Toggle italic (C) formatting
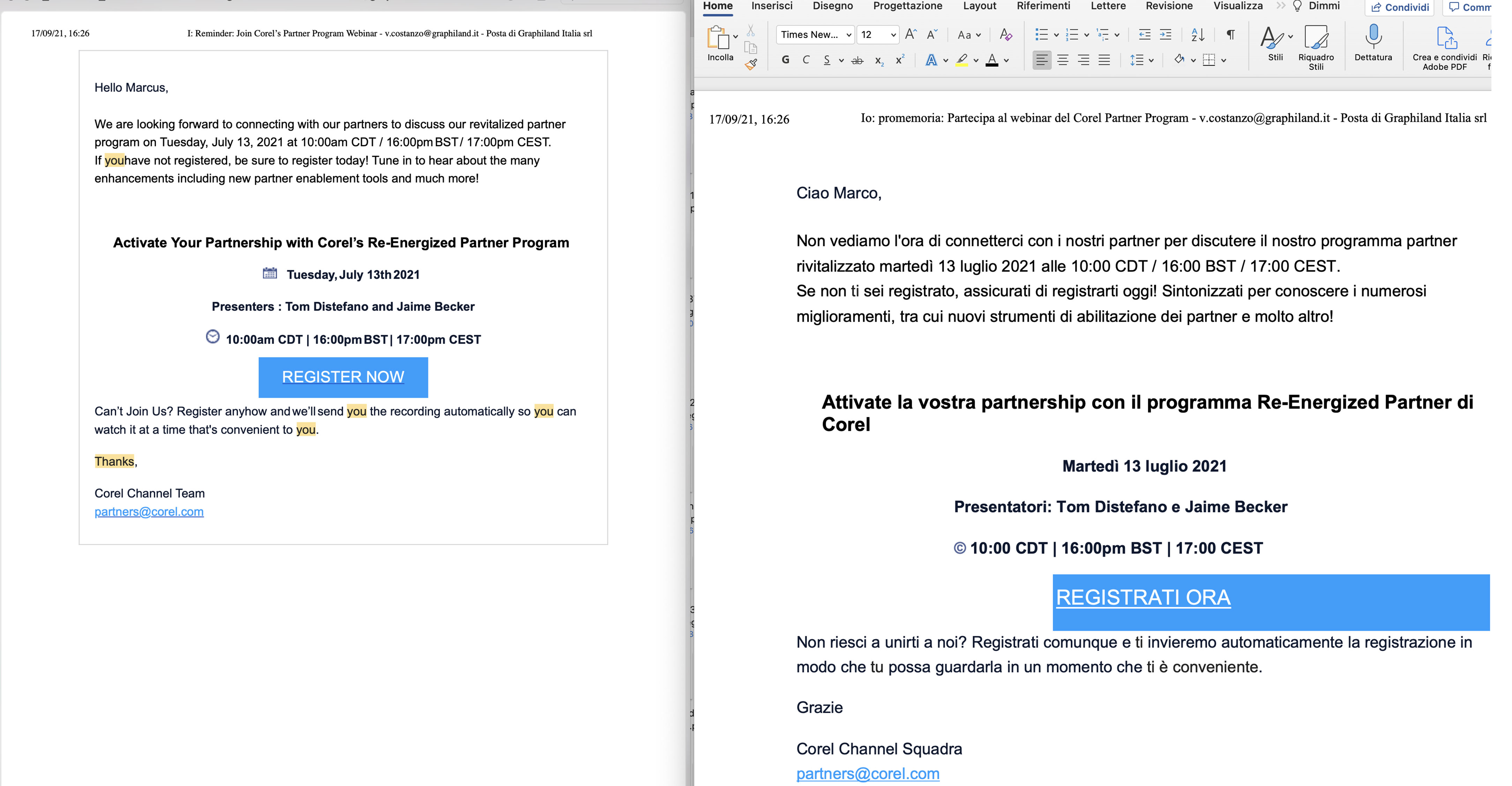Image resolution: width=1512 pixels, height=786 pixels. 806,60
